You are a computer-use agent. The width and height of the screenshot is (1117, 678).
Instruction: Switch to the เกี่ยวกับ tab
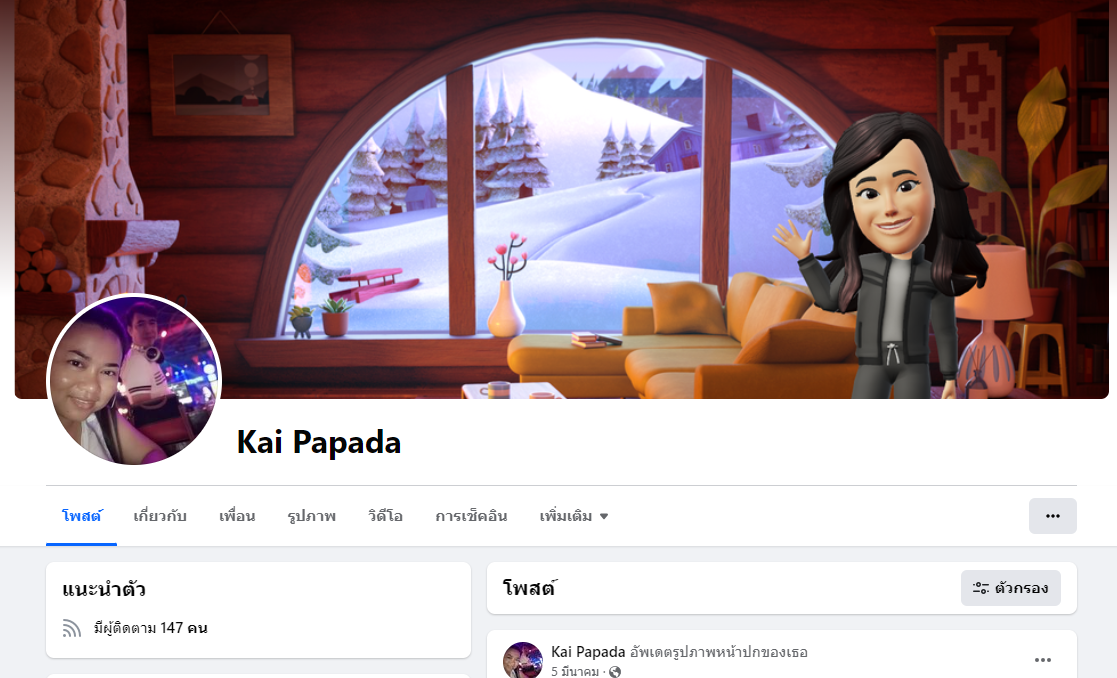point(160,516)
